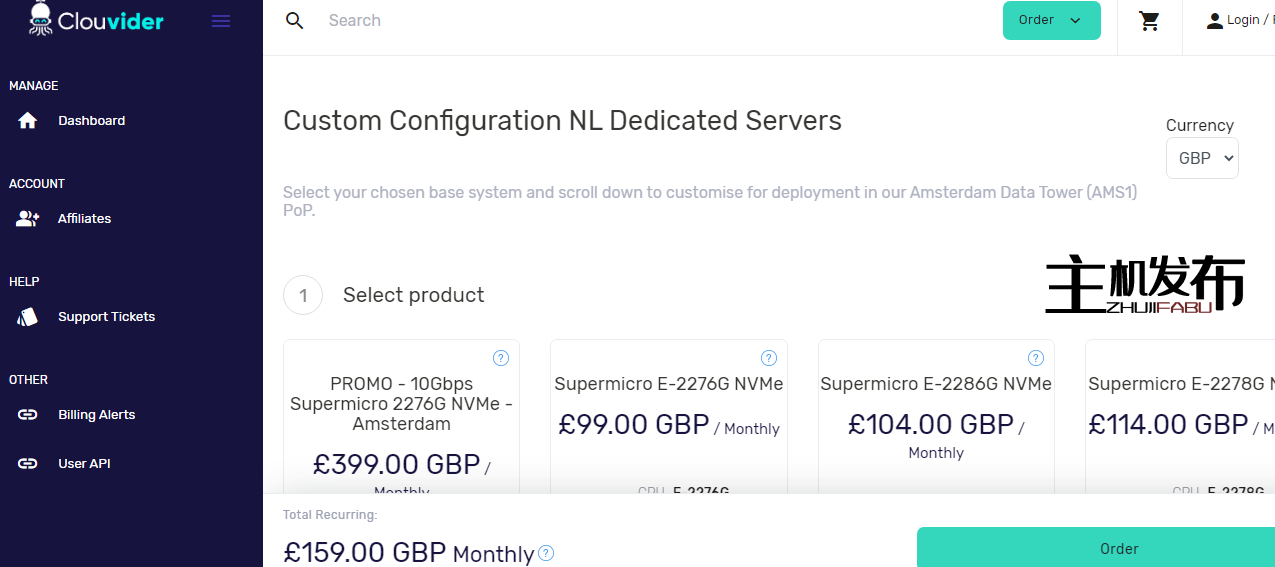
Task: Select the Supermicro E-2276G NVMe product
Action: [668, 420]
